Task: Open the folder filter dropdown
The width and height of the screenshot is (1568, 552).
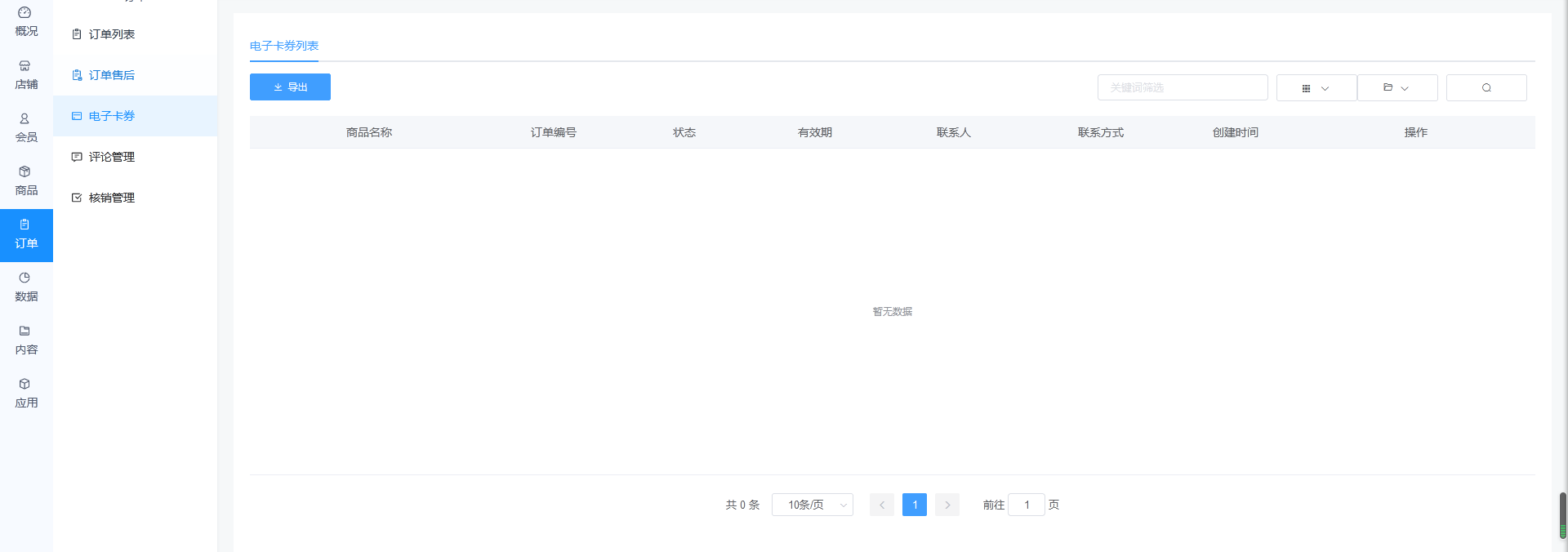Action: pyautogui.click(x=1397, y=87)
